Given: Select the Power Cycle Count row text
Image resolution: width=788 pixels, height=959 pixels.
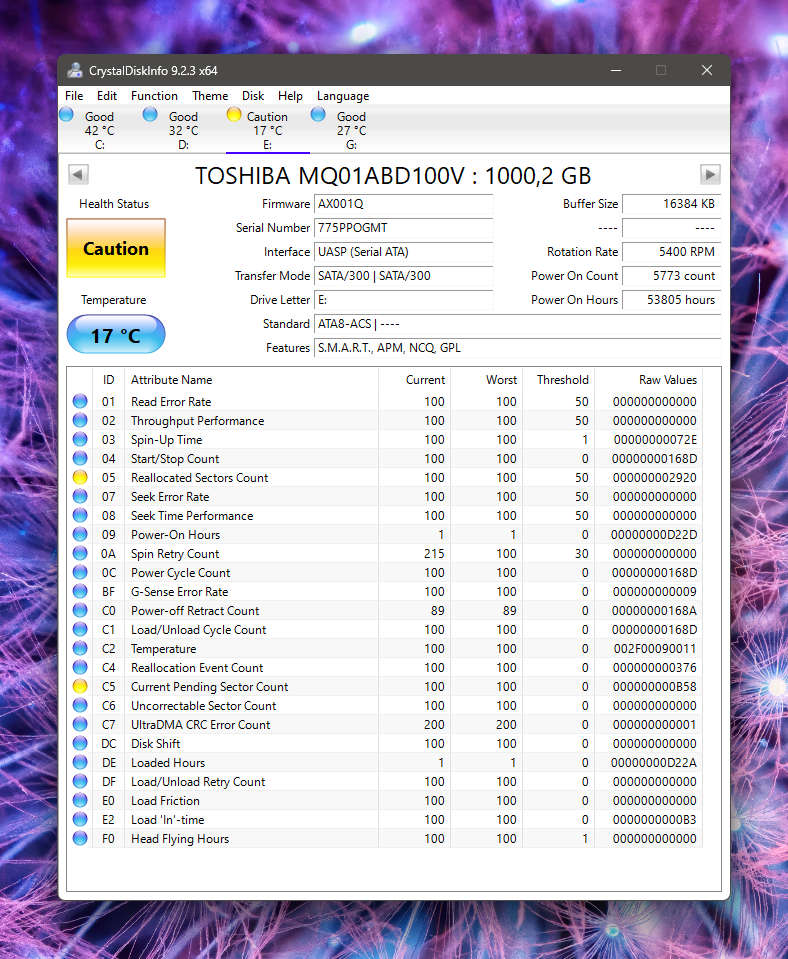Looking at the screenshot, I should (x=180, y=572).
